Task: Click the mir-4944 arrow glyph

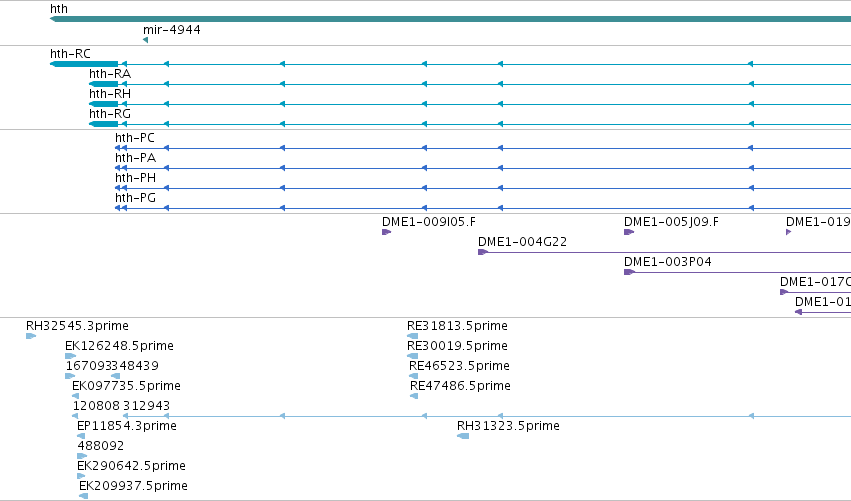Action: pyautogui.click(x=145, y=40)
